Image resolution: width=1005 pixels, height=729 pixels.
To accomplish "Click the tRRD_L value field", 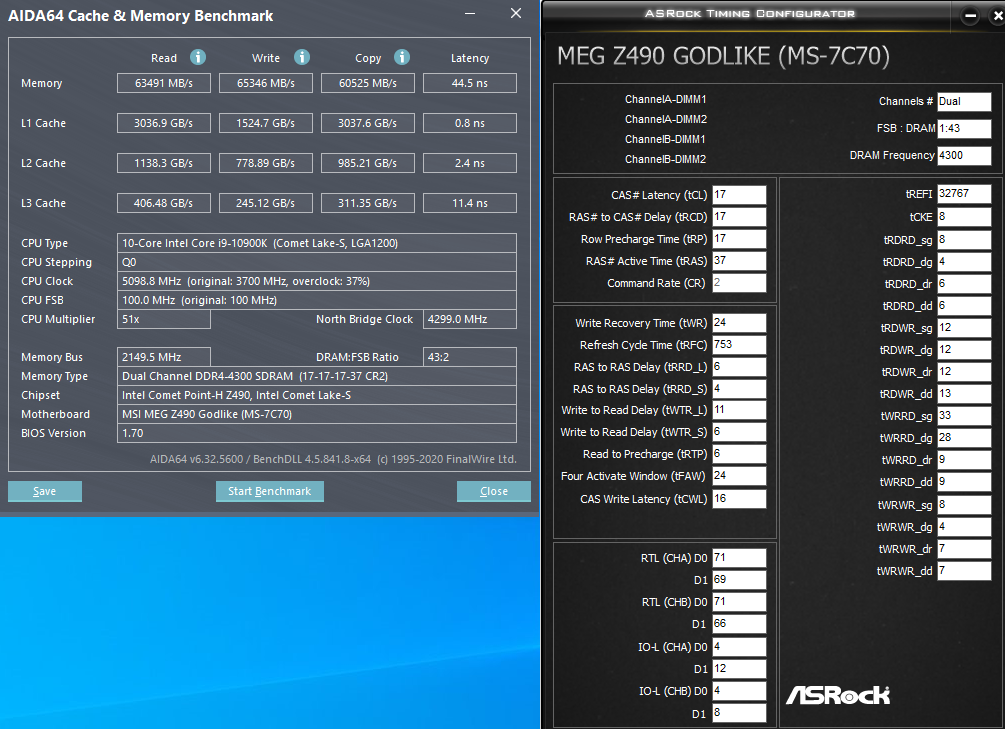I will click(739, 367).
